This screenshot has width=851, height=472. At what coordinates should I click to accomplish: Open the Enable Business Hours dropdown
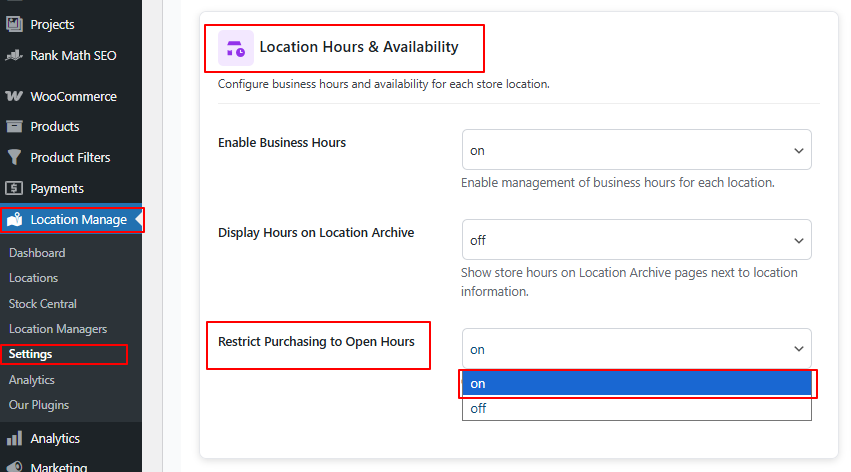636,150
